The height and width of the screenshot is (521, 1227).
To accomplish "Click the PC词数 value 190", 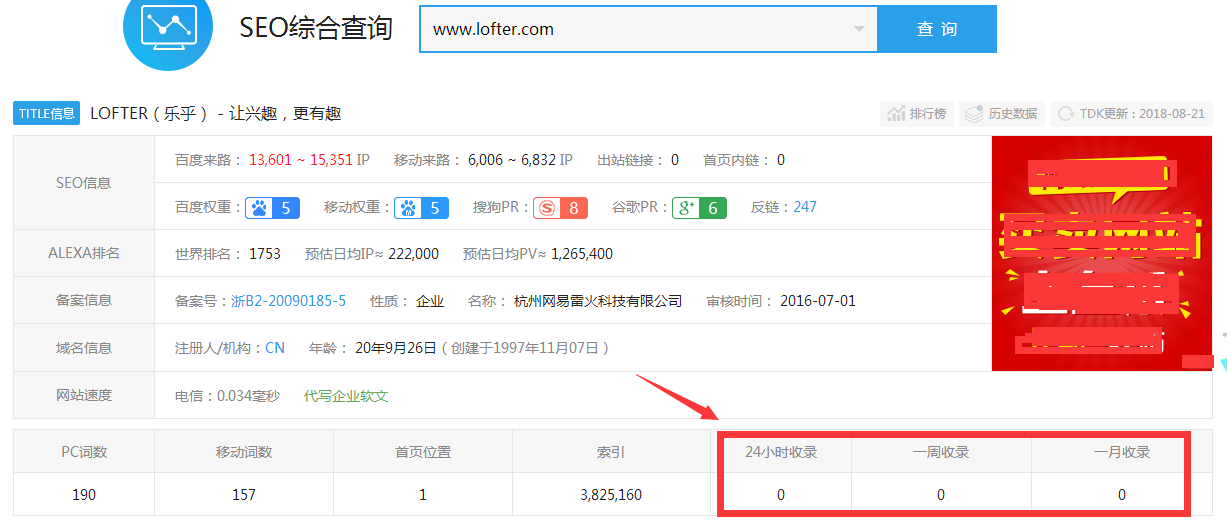I will tap(84, 495).
